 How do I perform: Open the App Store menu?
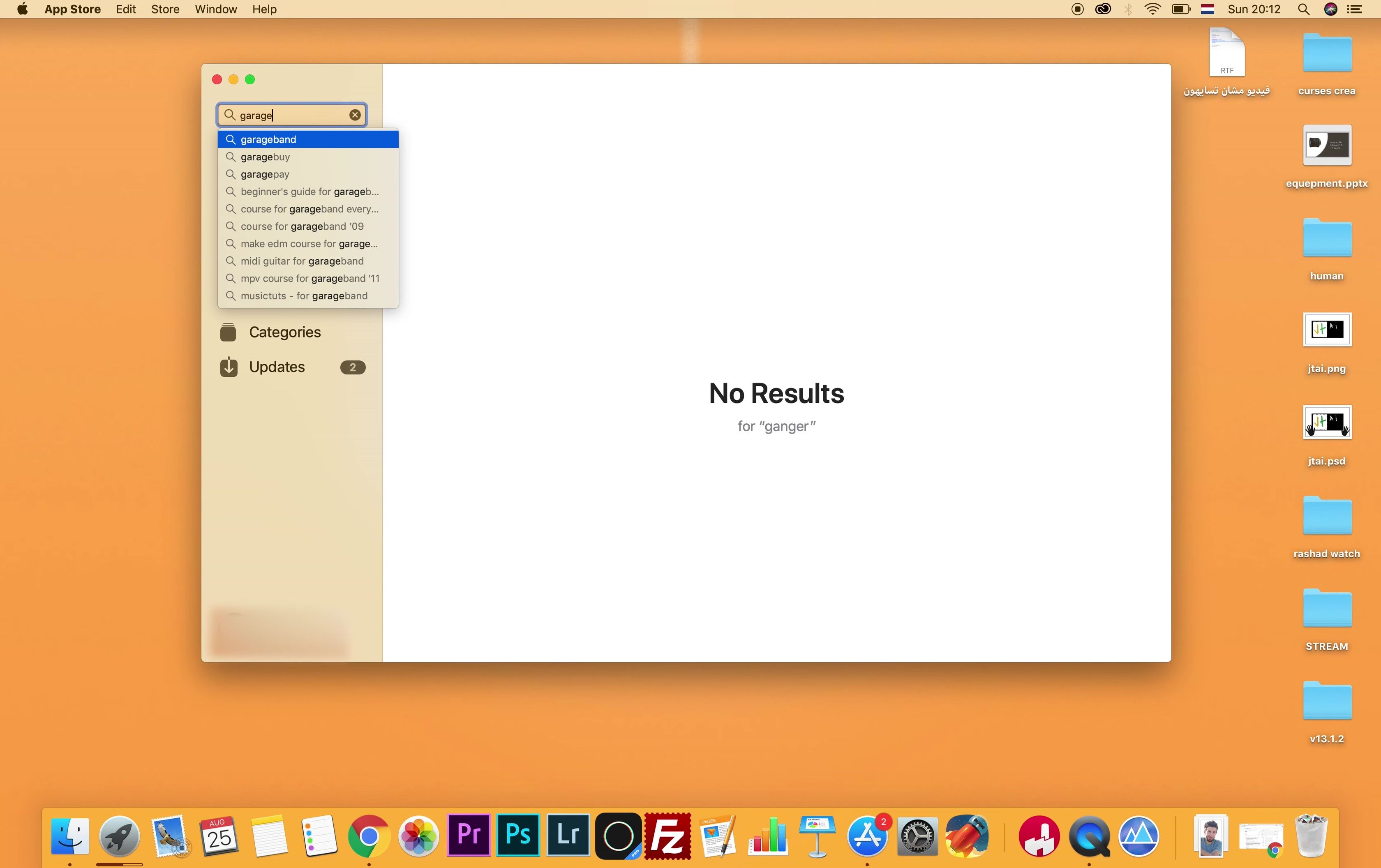click(72, 9)
